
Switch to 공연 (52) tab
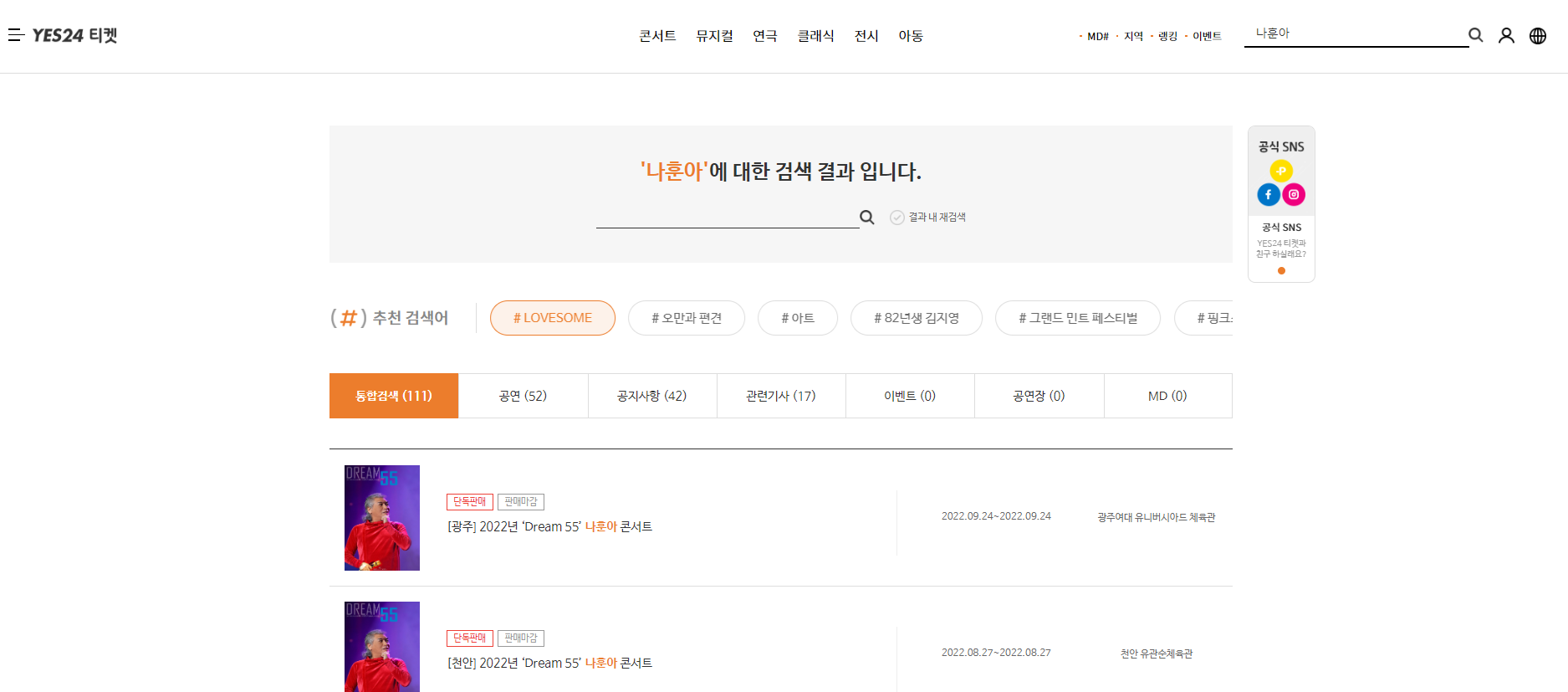point(524,396)
